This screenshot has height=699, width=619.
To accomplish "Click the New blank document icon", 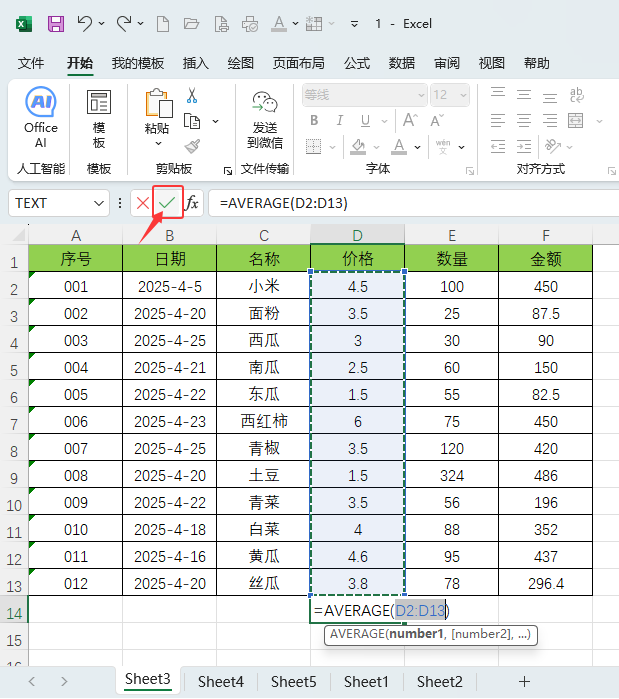I will click(x=163, y=24).
